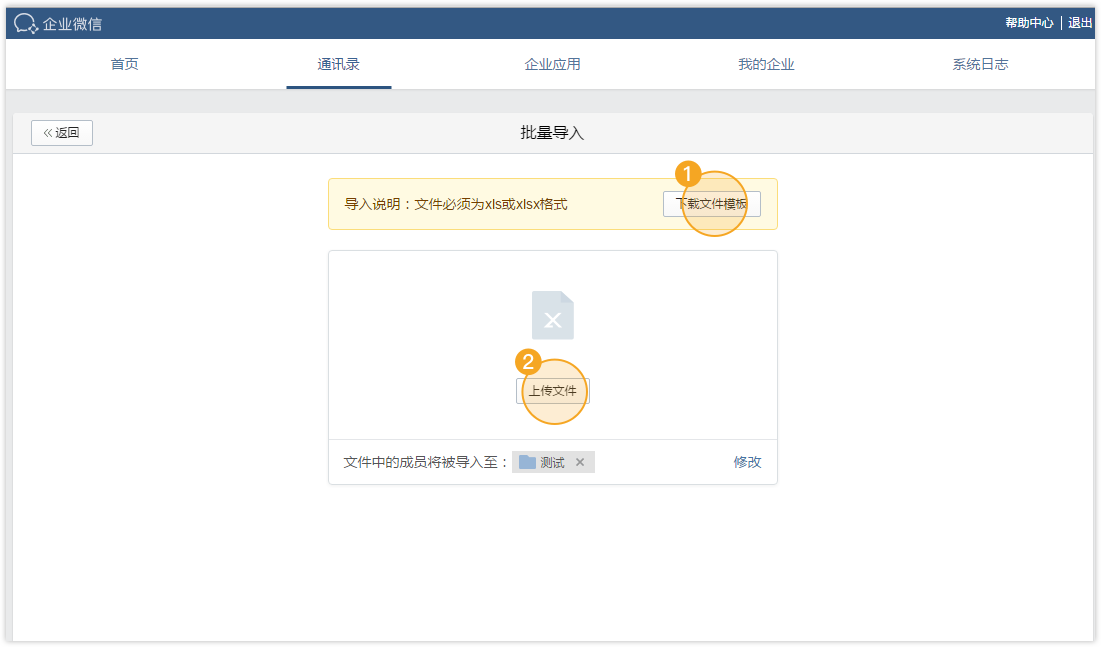Image resolution: width=1101 pixels, height=647 pixels.
Task: Log out using the 退出 link
Action: tap(1080, 23)
